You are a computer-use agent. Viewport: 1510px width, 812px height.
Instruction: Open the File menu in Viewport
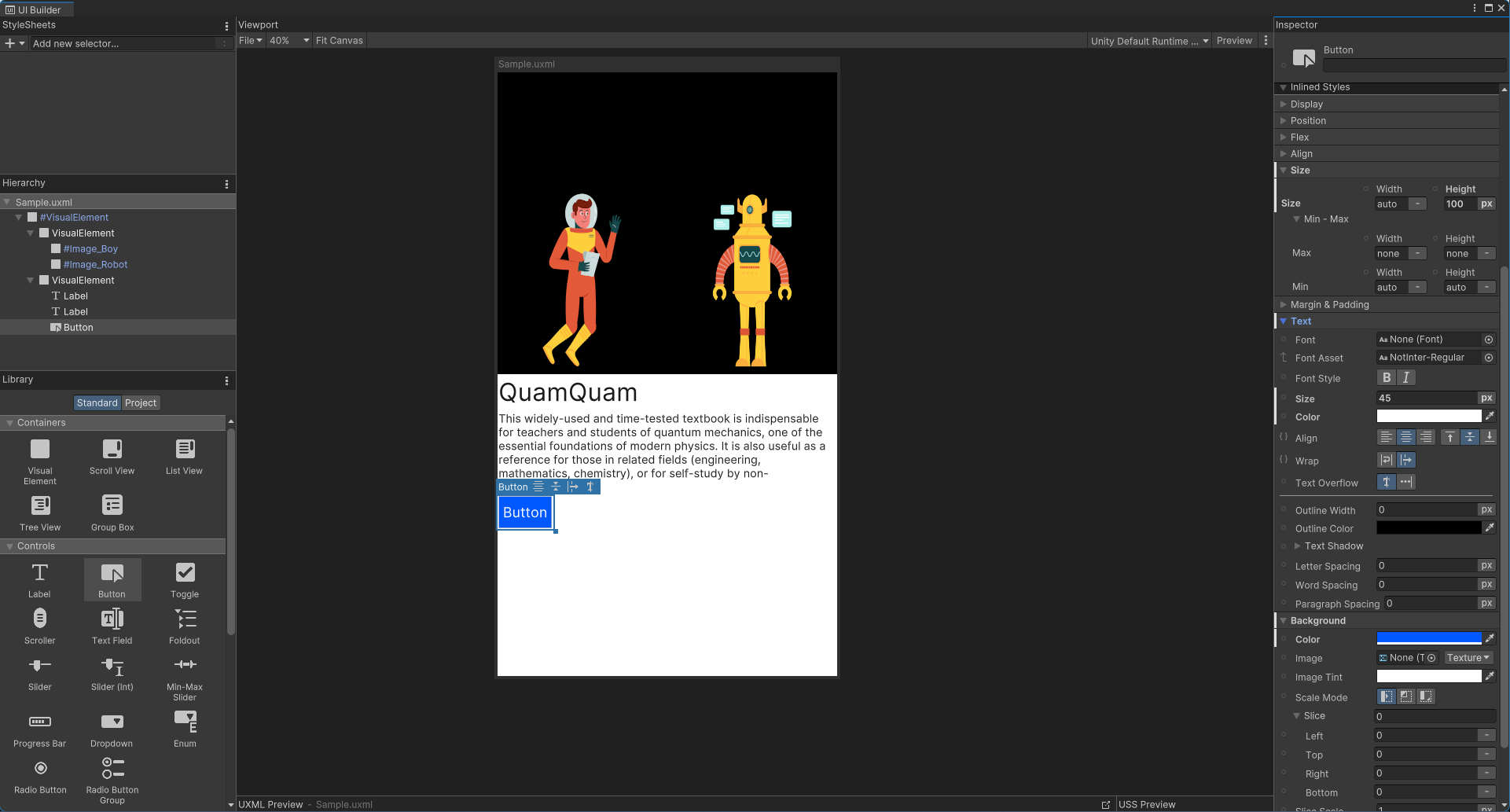[251, 41]
